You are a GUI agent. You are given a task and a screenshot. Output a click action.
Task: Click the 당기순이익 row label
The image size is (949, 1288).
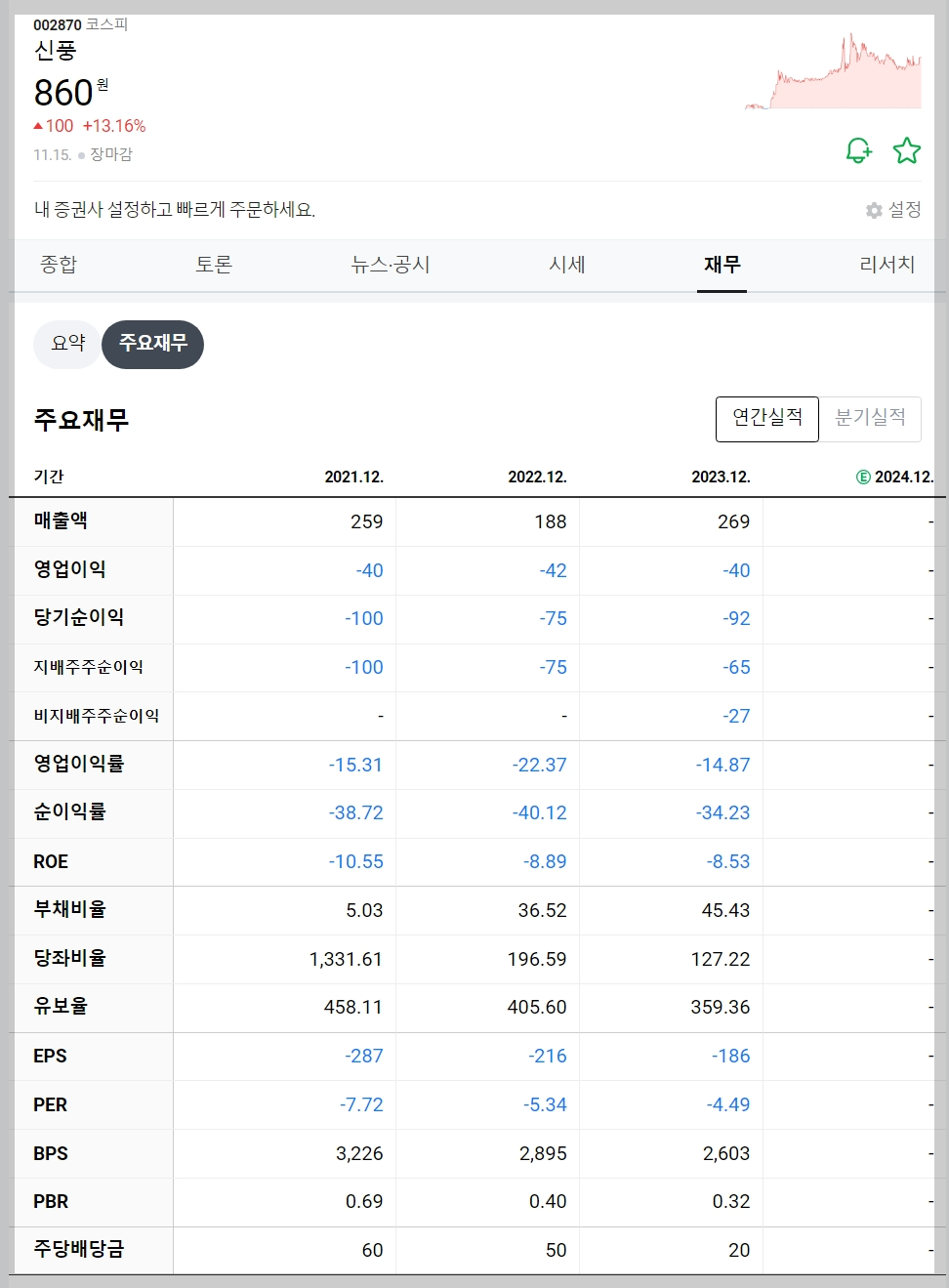pos(79,618)
